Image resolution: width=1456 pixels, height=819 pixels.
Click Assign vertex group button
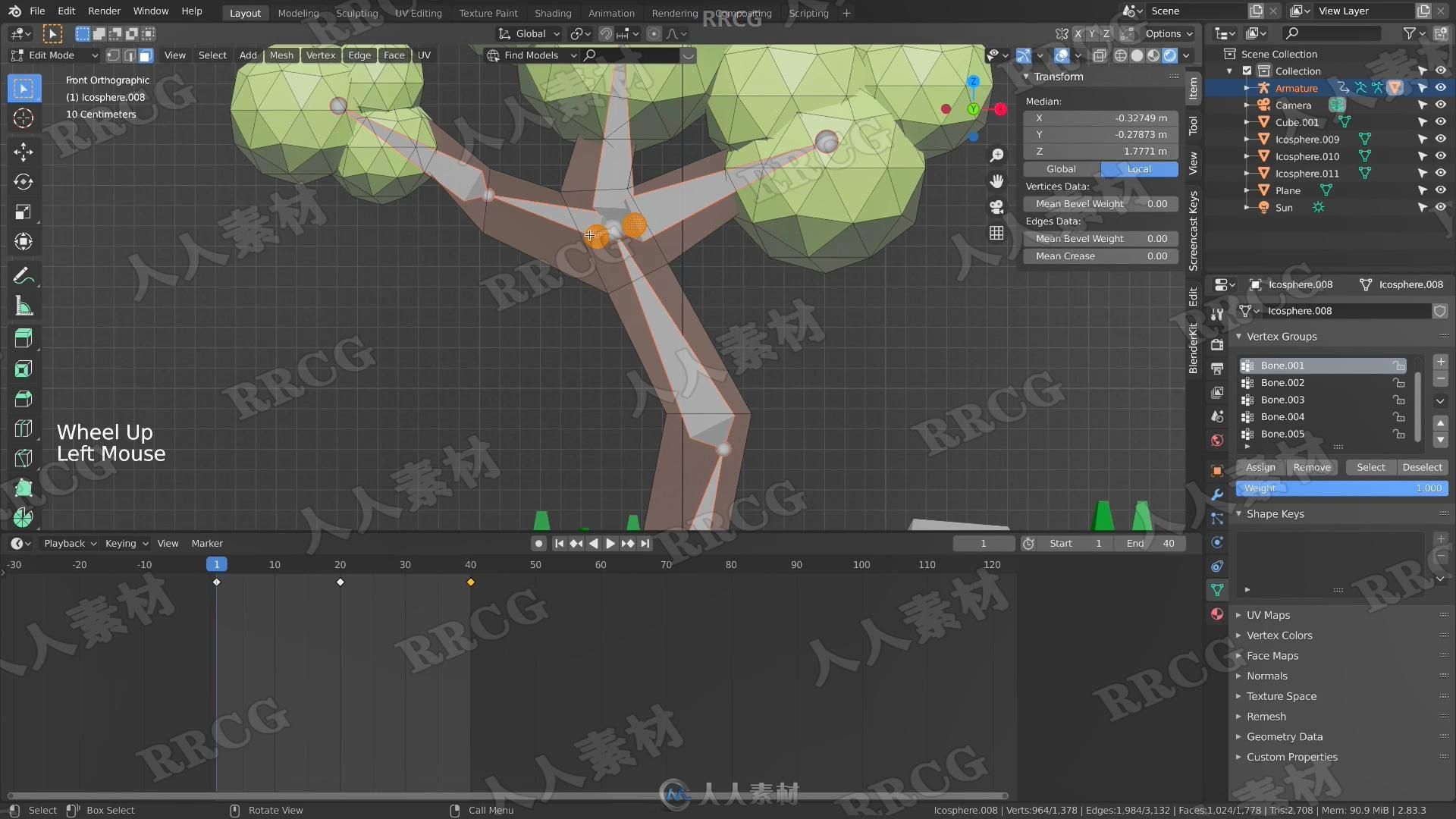click(x=1260, y=468)
